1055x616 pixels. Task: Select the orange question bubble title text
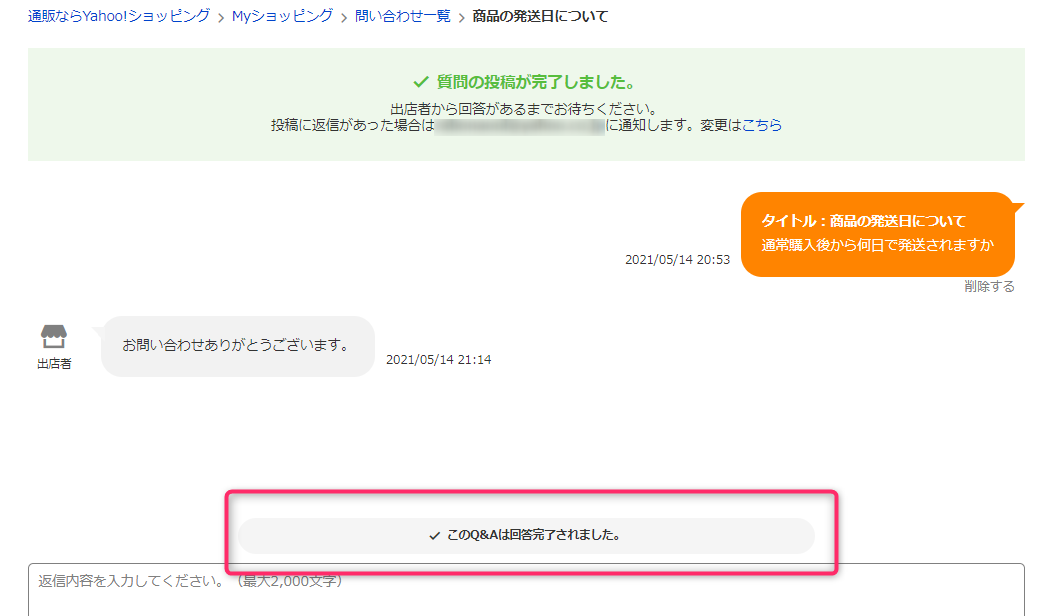(863, 221)
